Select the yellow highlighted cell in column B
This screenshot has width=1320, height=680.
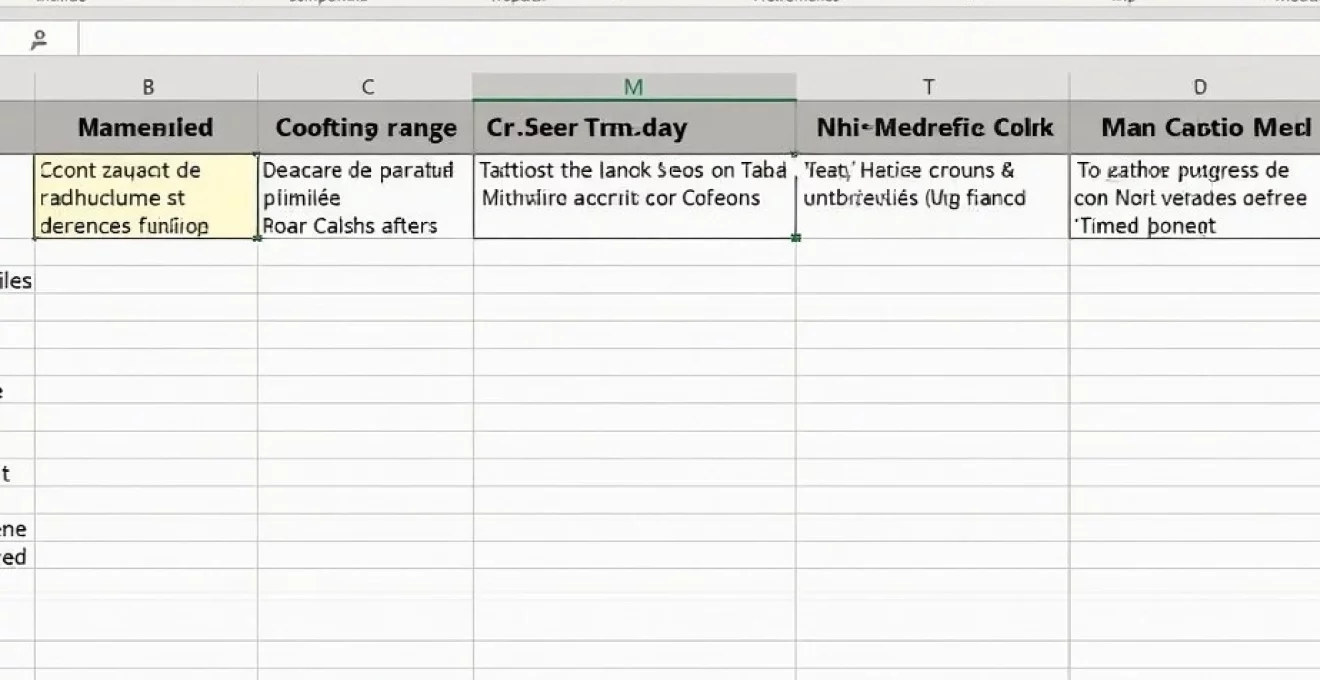(148, 197)
